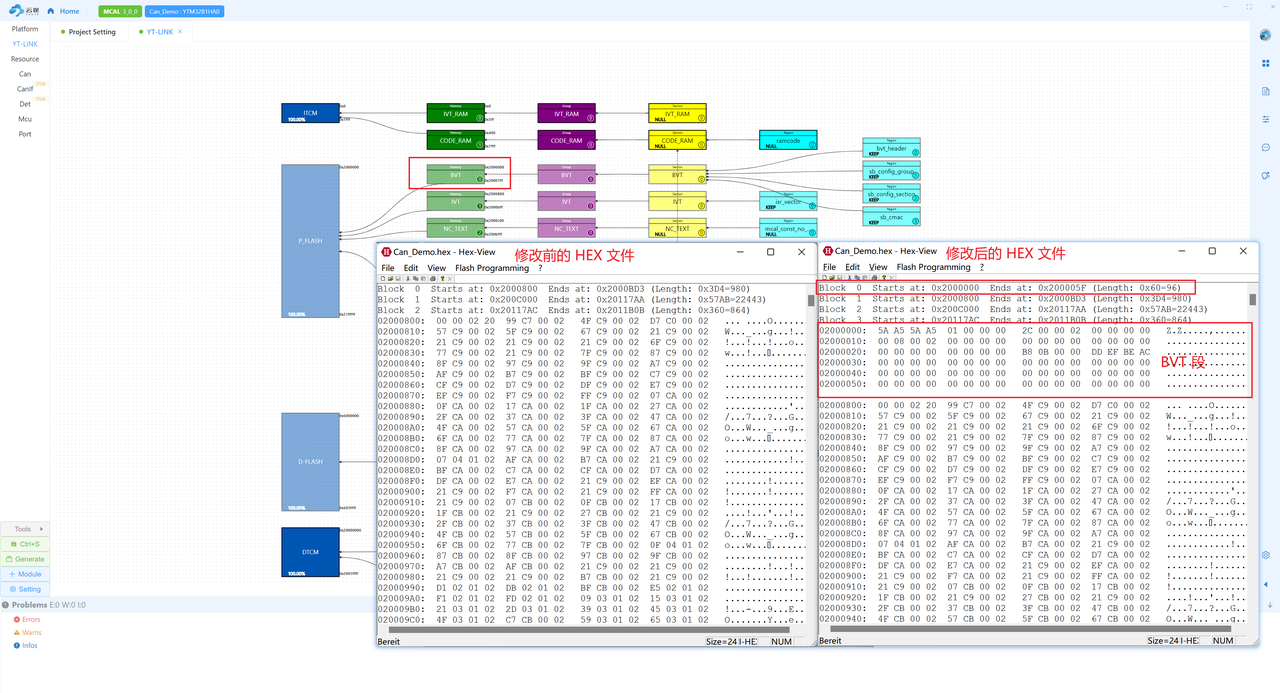Open Flash Programming menu in right Hex-View

click(x=933, y=267)
